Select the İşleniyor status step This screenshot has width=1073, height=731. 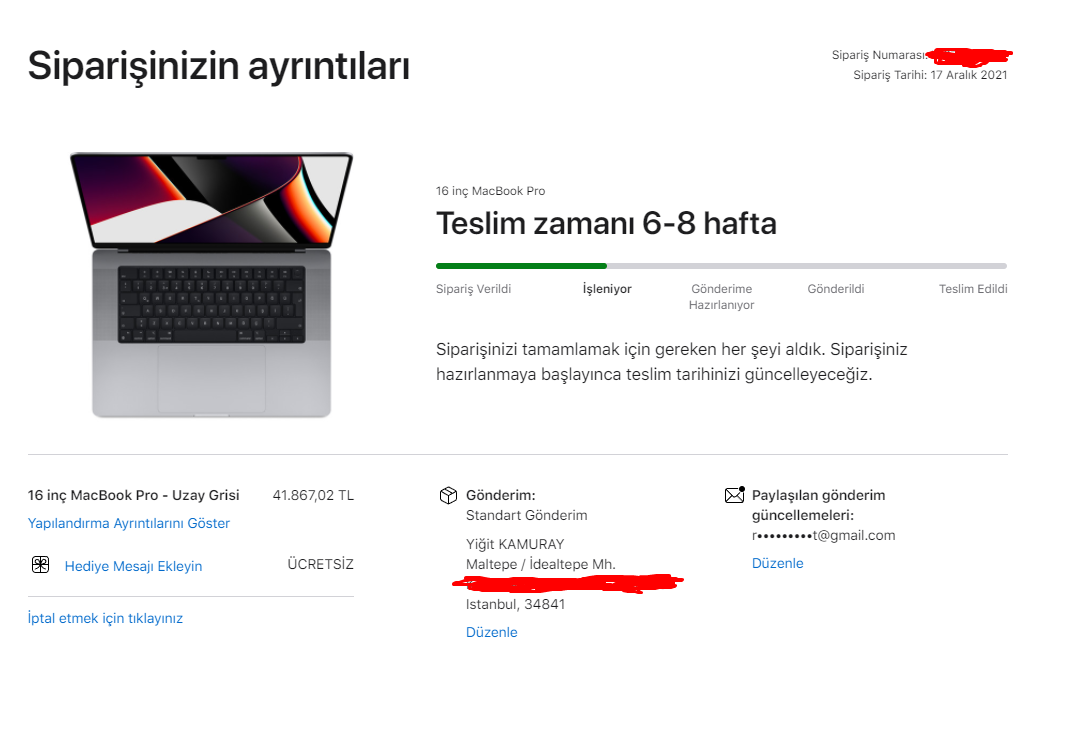click(x=607, y=289)
